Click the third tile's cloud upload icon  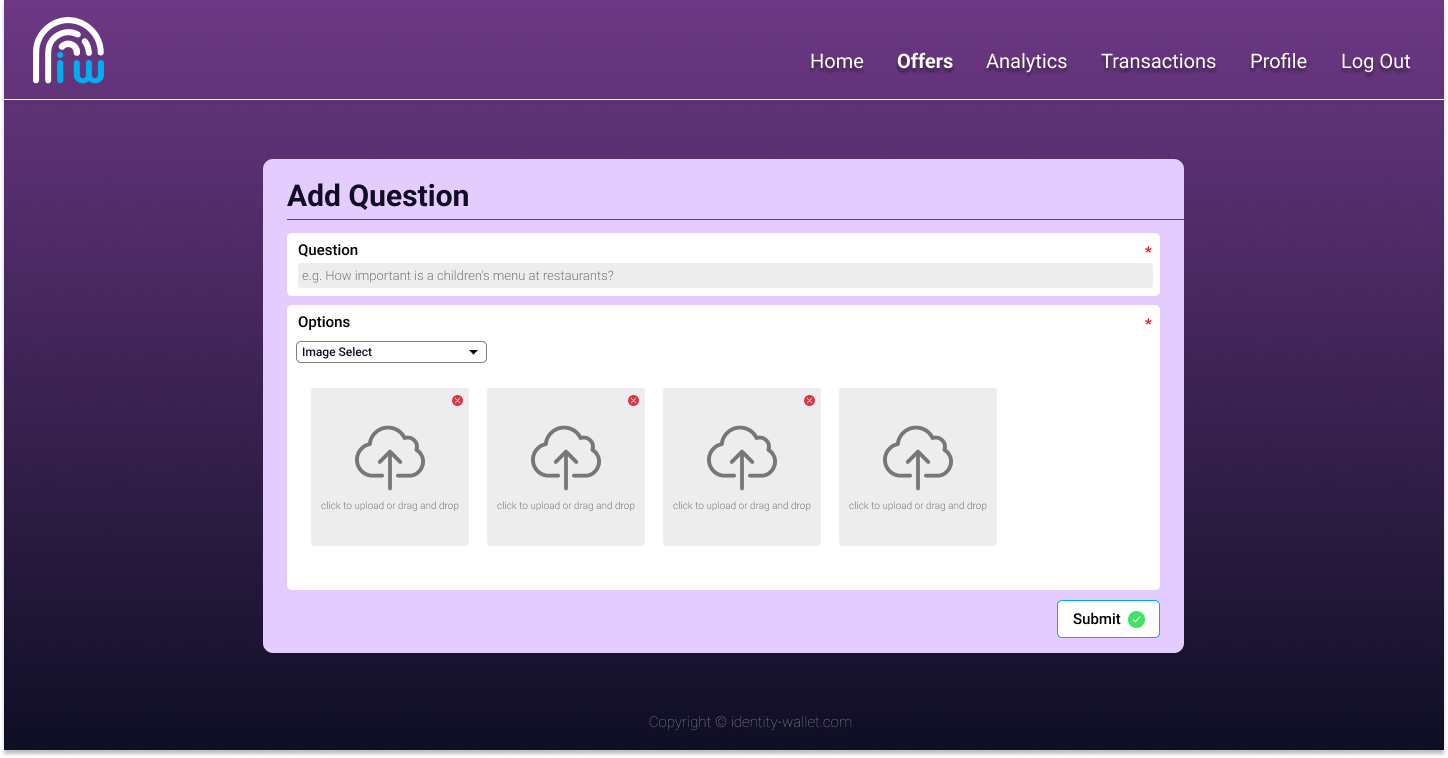[x=742, y=457]
